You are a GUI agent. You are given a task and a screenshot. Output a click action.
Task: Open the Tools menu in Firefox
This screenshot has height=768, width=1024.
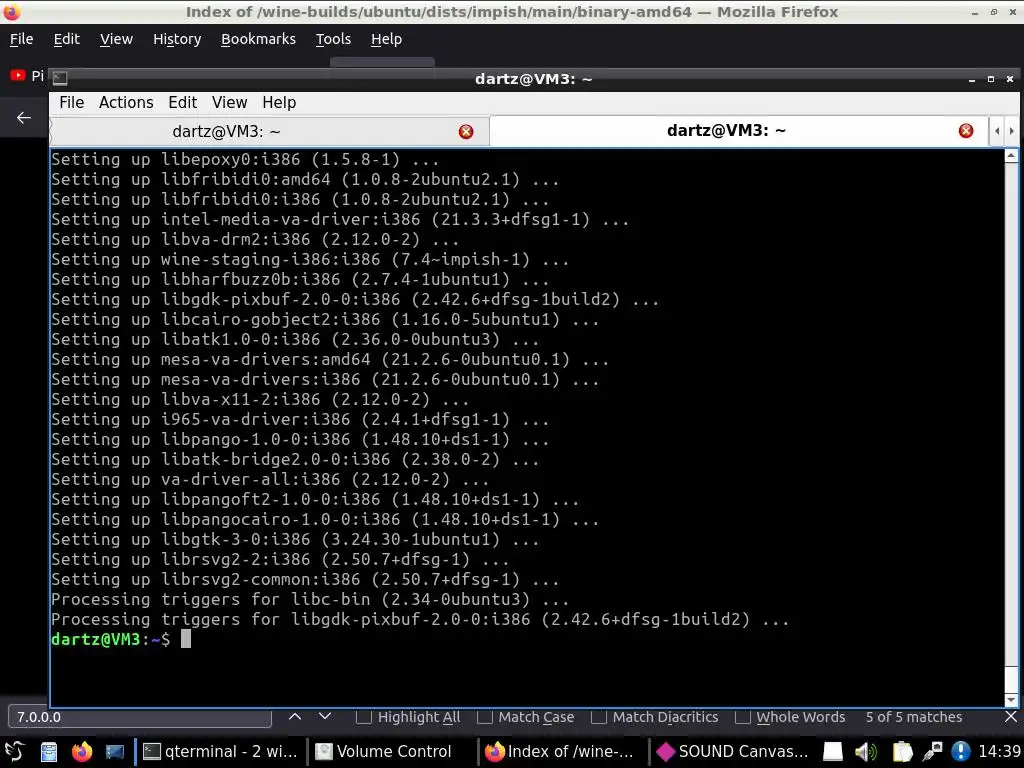pyautogui.click(x=333, y=39)
